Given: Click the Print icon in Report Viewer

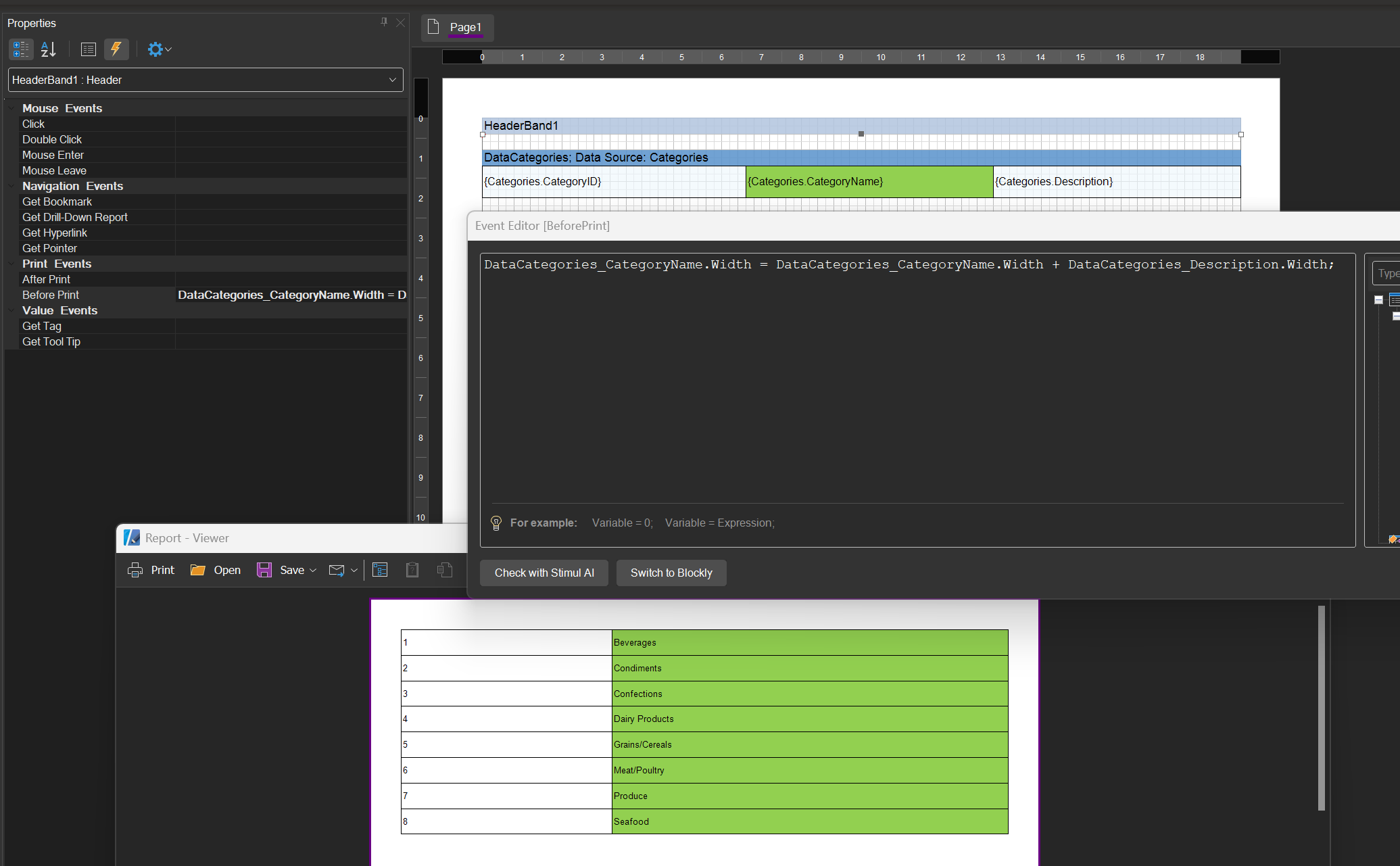Looking at the screenshot, I should click(x=135, y=570).
